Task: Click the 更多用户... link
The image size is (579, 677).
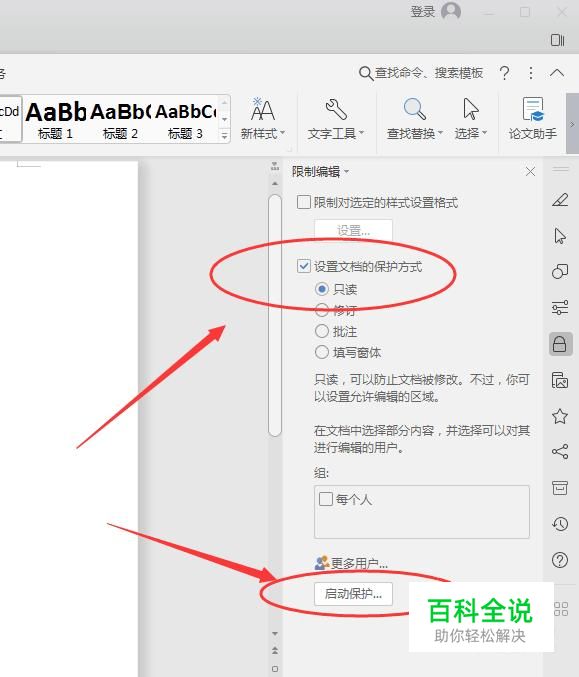Action: [x=359, y=563]
